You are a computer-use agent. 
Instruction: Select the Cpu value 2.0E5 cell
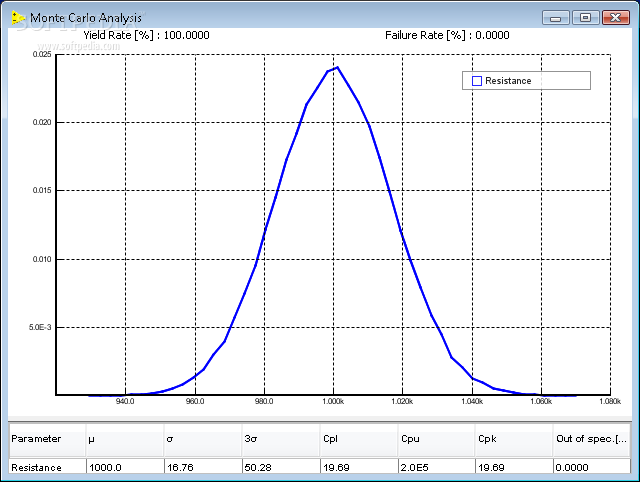point(437,467)
